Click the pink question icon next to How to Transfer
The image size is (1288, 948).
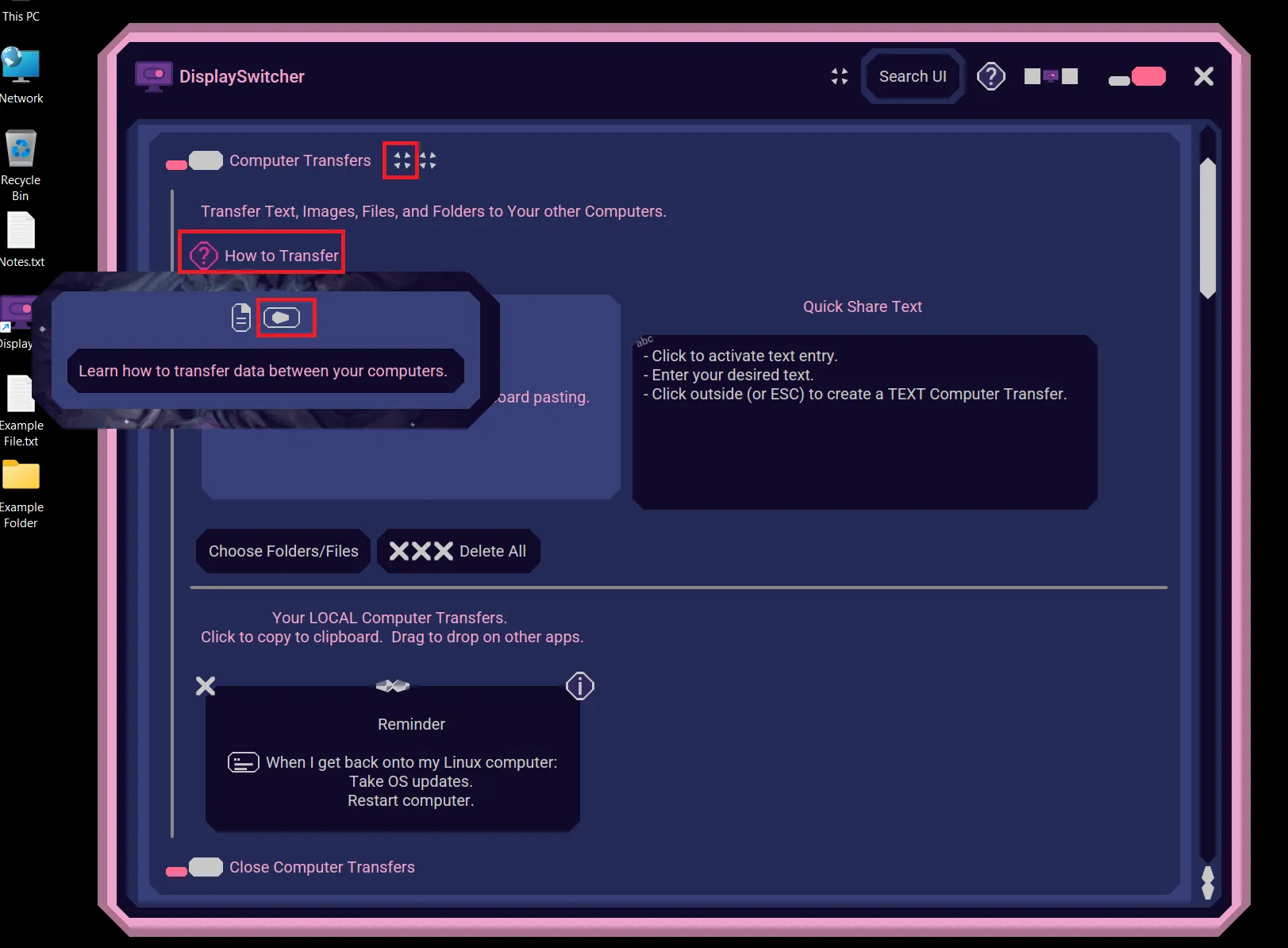point(204,256)
